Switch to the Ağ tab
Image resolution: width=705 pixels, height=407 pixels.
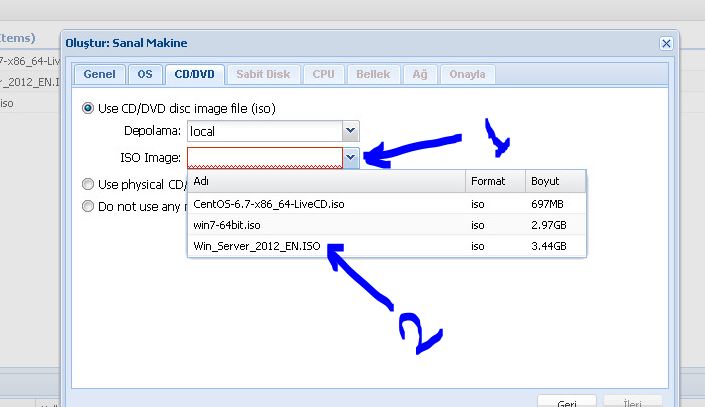(x=421, y=75)
